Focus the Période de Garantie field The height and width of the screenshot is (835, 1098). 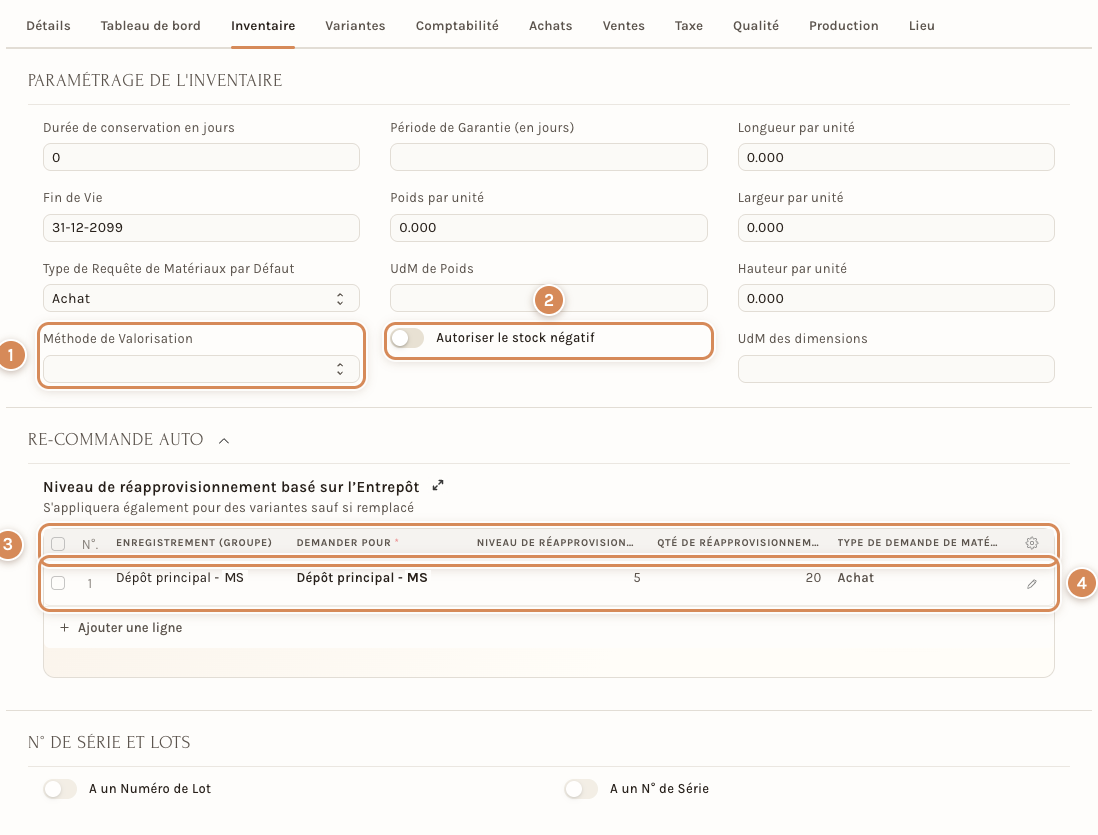point(549,158)
